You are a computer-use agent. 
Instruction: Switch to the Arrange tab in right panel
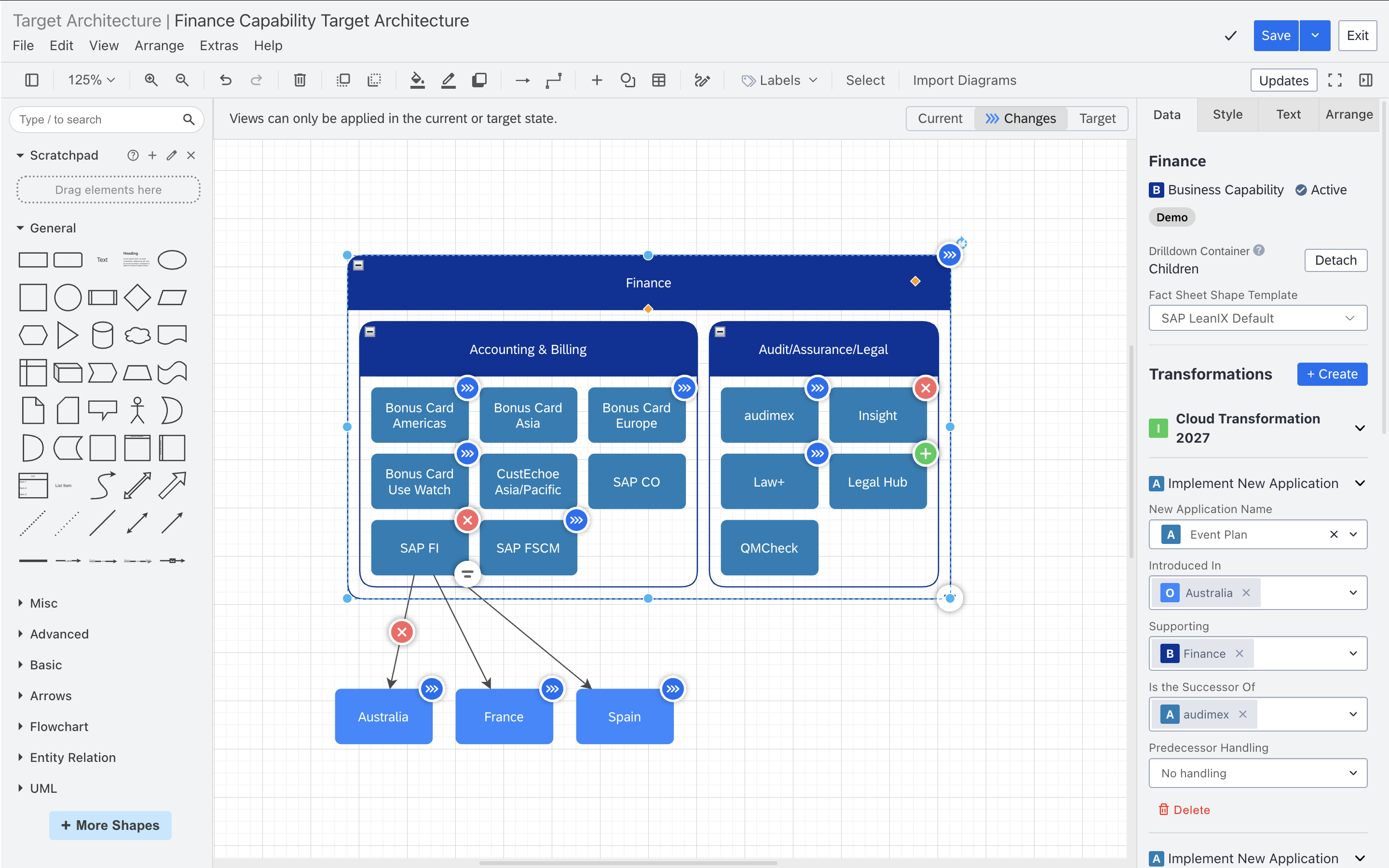pos(1349,114)
